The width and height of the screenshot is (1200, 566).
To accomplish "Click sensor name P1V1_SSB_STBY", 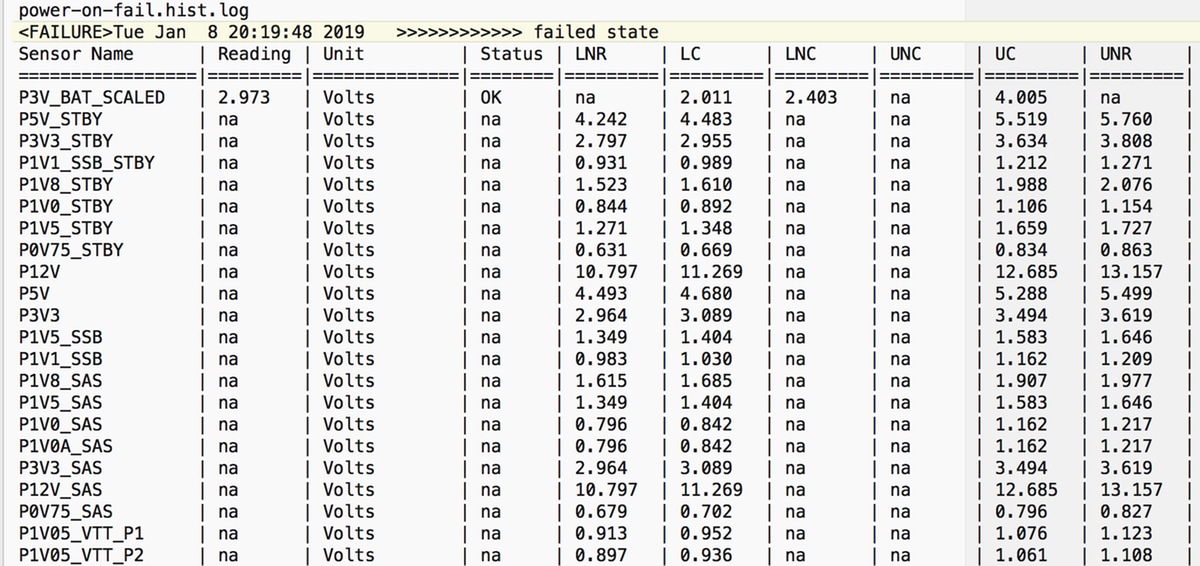I will coord(87,163).
